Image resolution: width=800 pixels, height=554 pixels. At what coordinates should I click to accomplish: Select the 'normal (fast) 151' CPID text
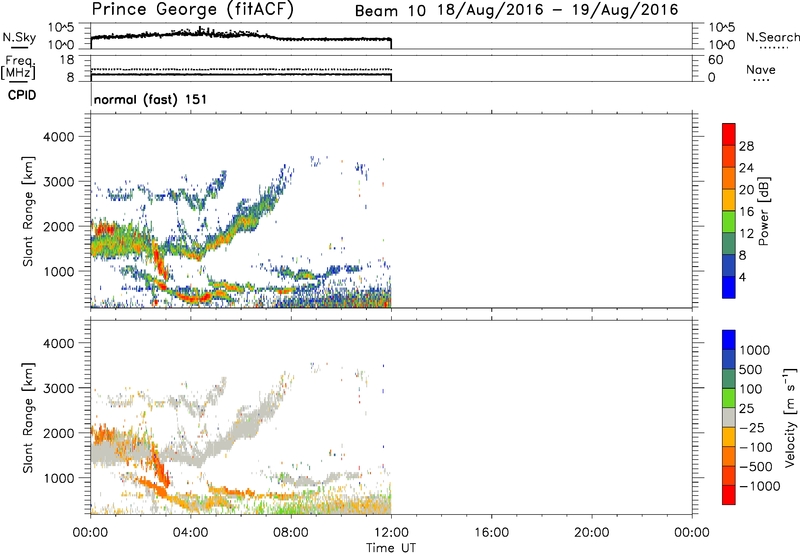(x=151, y=99)
